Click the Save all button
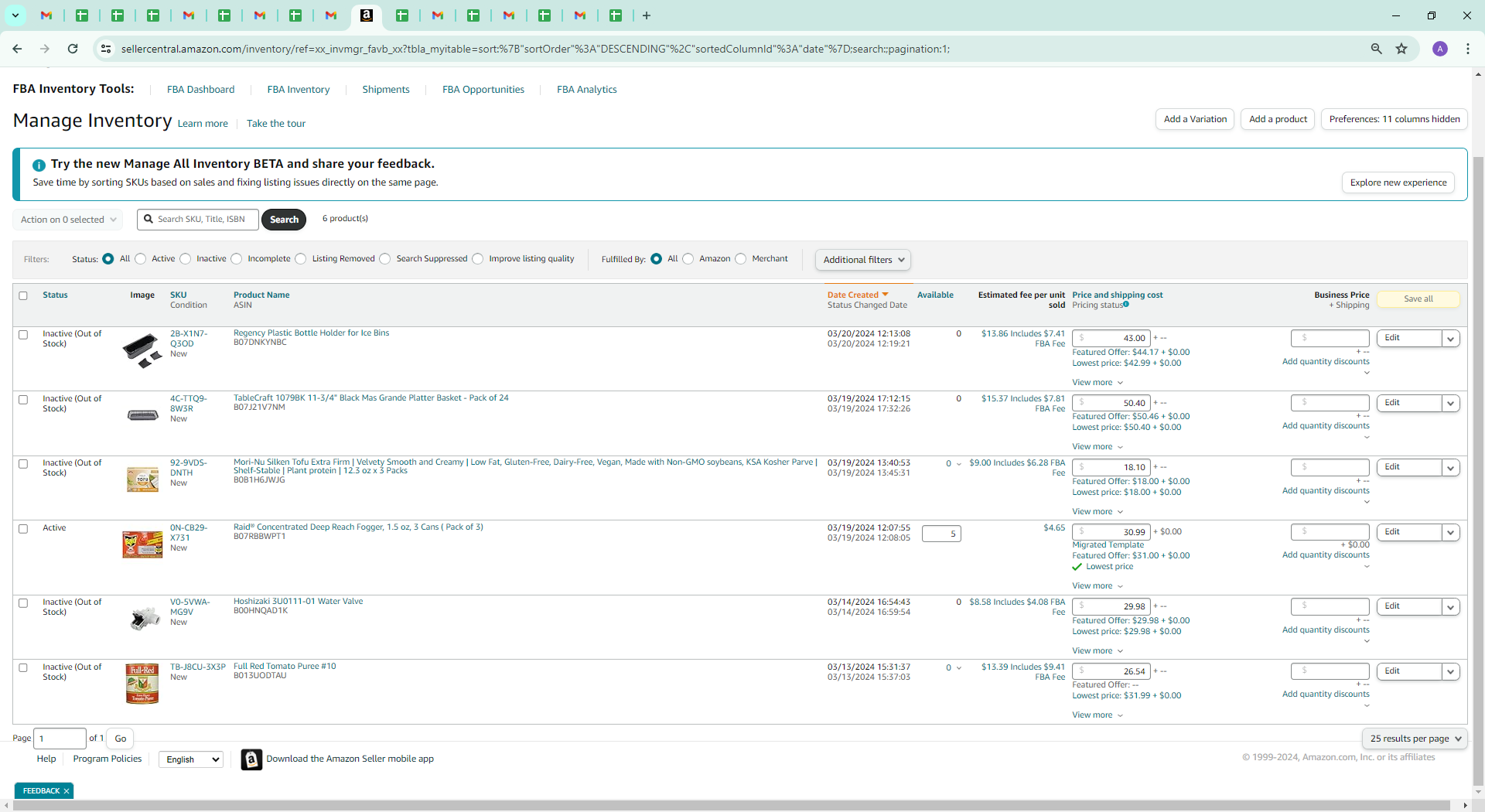1485x812 pixels. [x=1418, y=299]
